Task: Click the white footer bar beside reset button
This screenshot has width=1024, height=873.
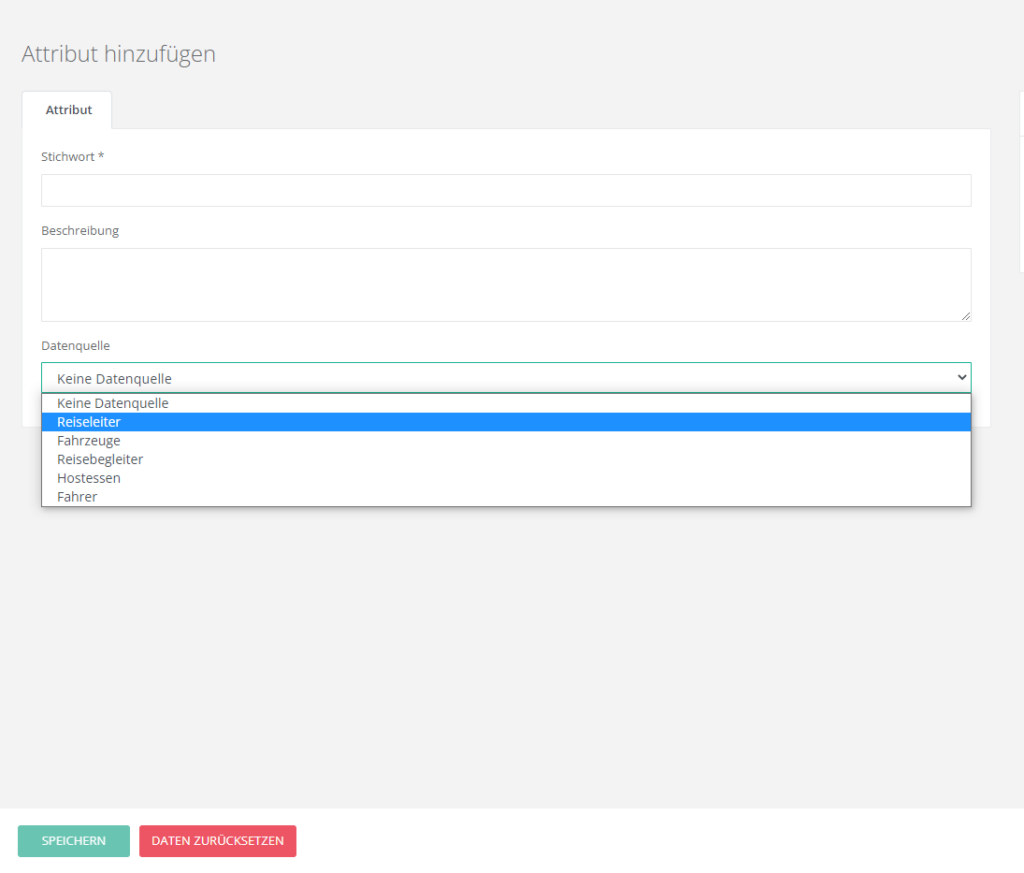Action: [x=650, y=841]
